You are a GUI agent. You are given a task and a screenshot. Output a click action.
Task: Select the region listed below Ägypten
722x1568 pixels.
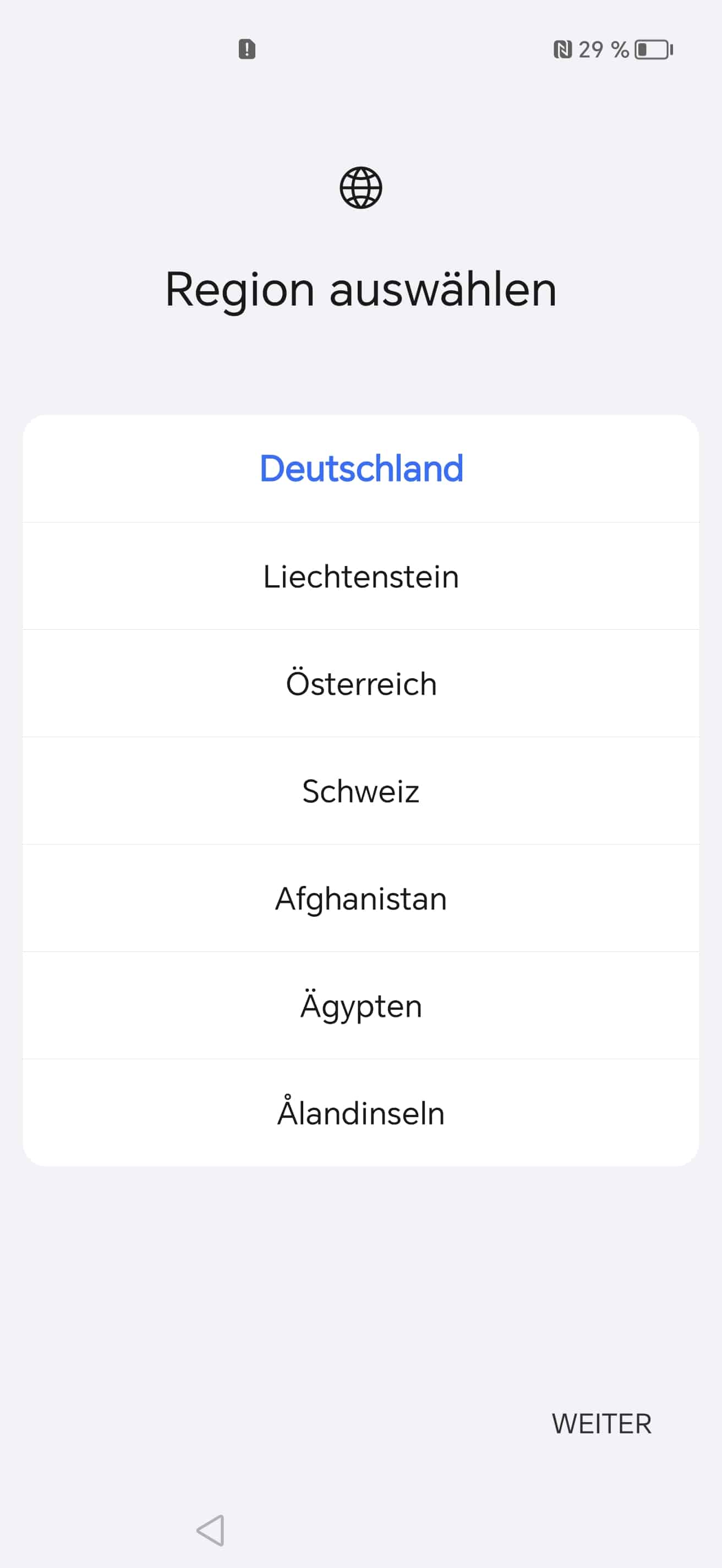click(x=360, y=1113)
